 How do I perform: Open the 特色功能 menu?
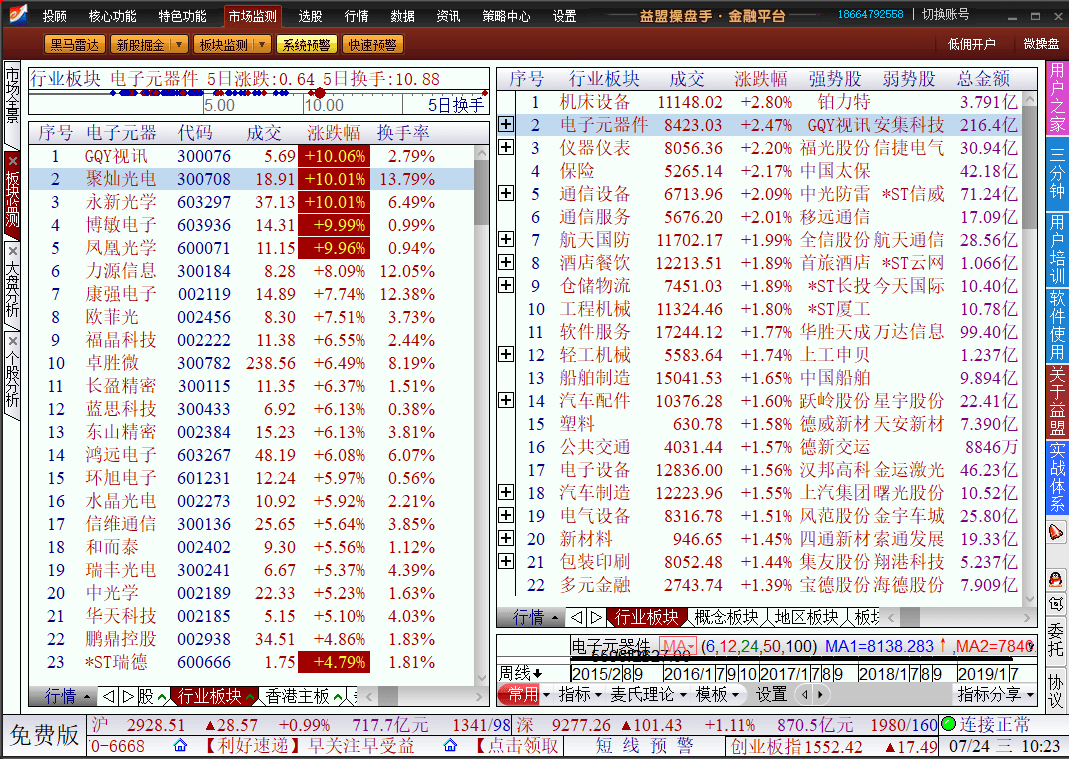pos(182,16)
